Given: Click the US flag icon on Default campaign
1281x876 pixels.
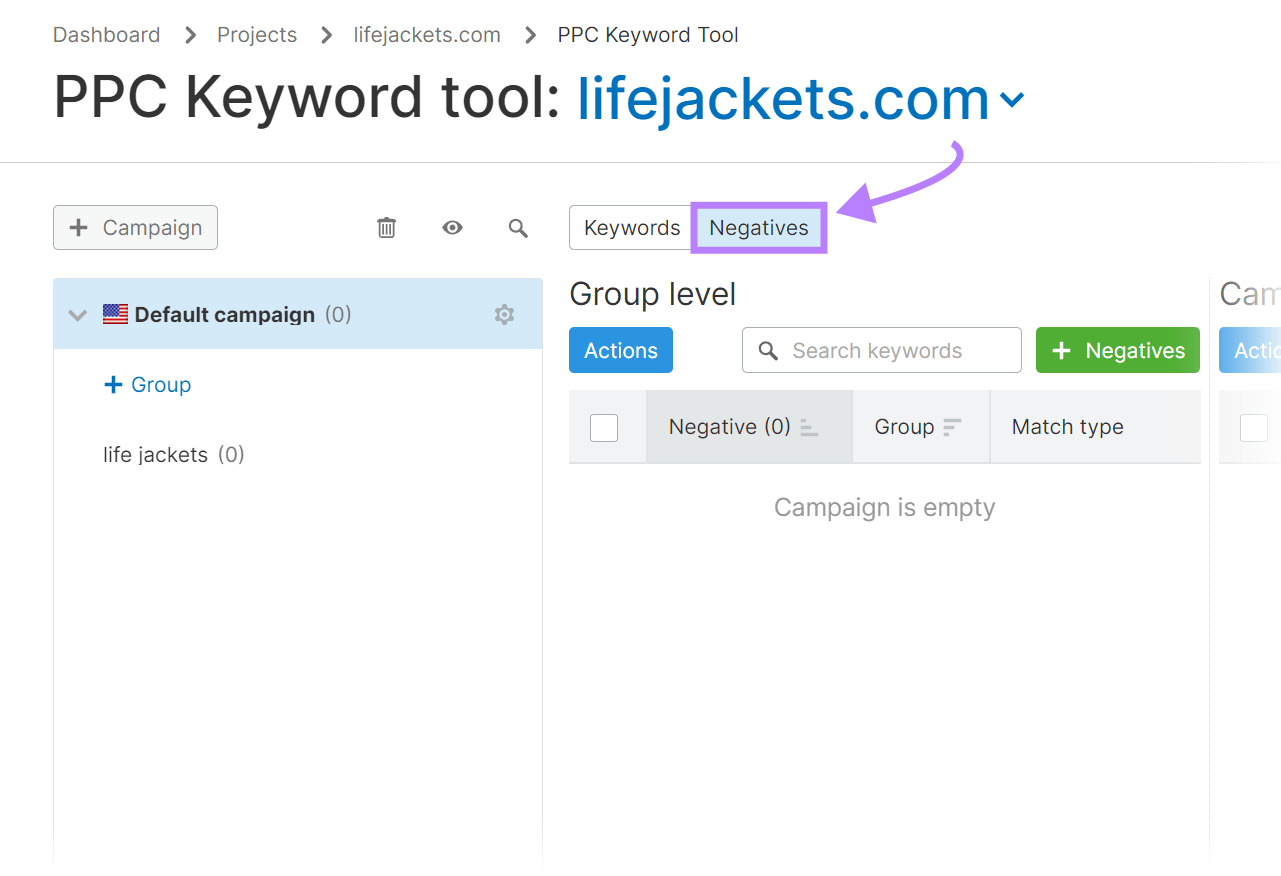Looking at the screenshot, I should tap(115, 313).
